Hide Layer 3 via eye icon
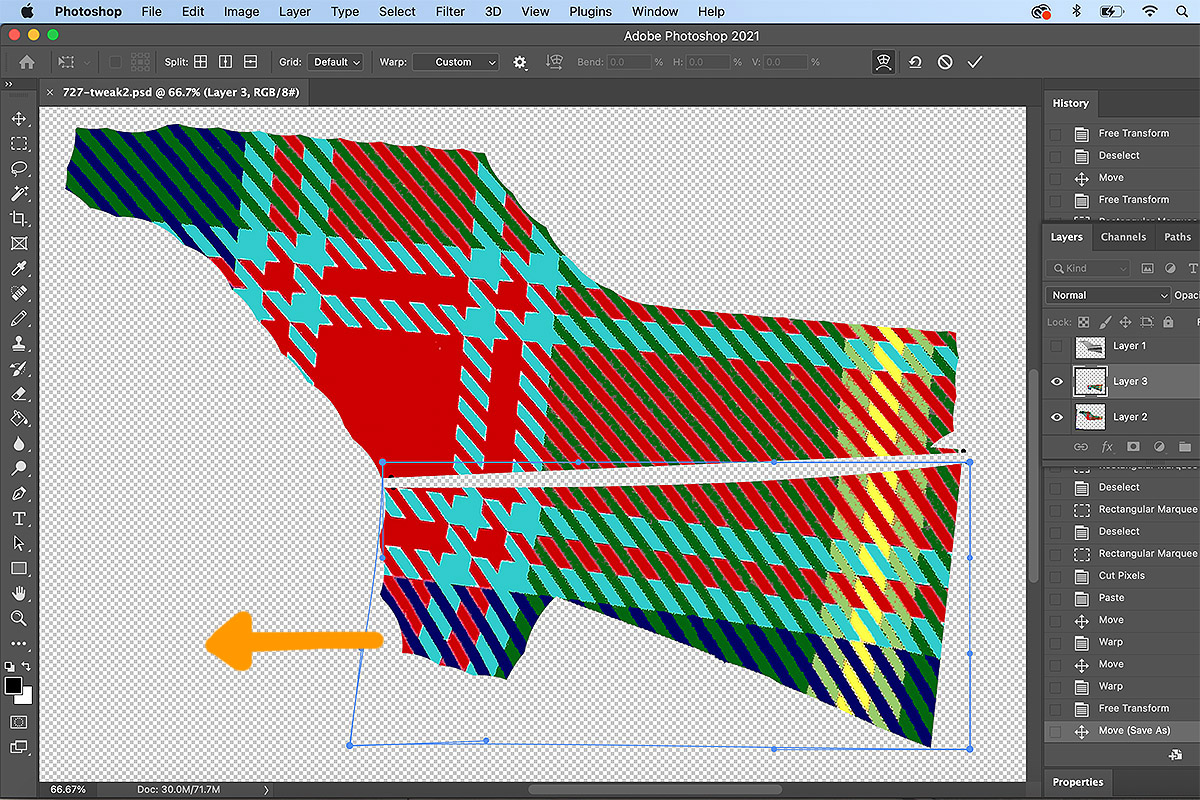The height and width of the screenshot is (800, 1200). click(1057, 381)
